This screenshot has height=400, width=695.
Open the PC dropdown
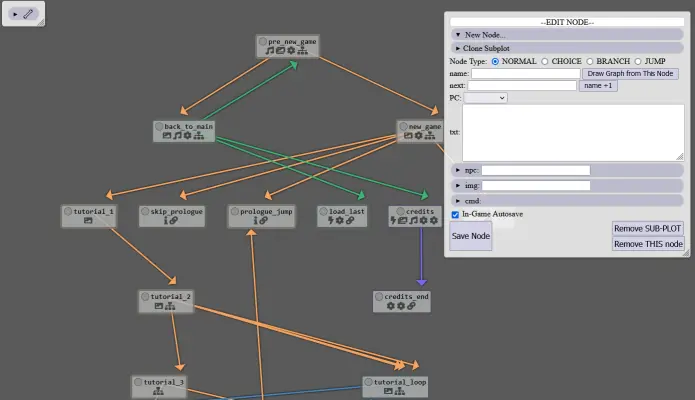(x=485, y=98)
